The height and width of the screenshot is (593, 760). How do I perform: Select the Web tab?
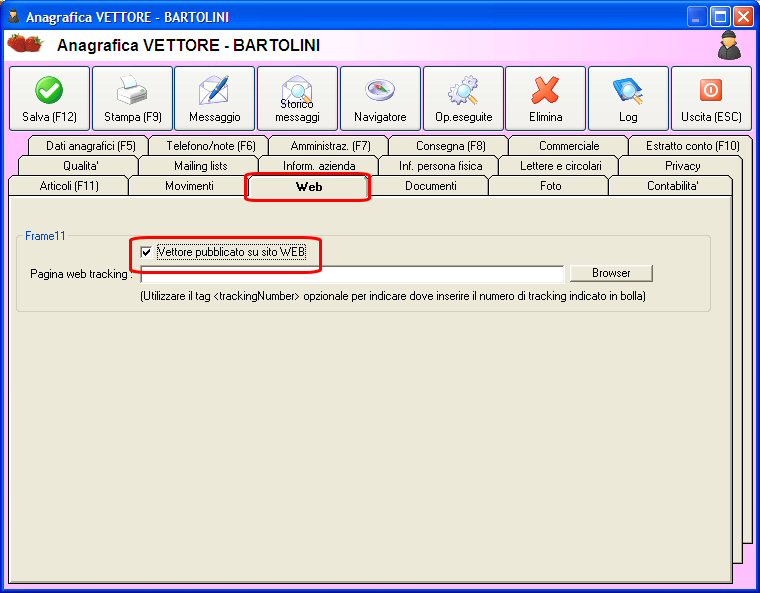[308, 187]
